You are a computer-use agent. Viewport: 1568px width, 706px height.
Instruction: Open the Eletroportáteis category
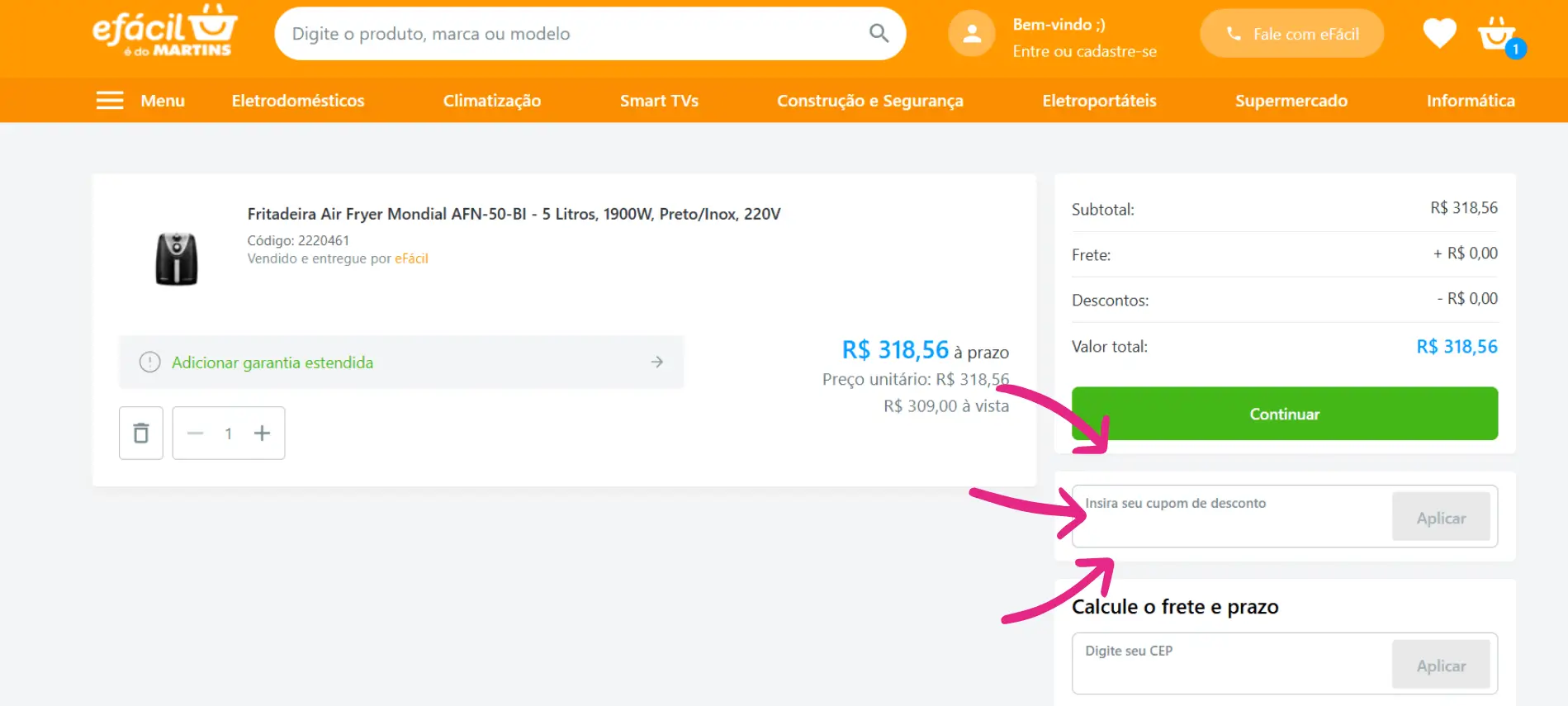point(1099,101)
